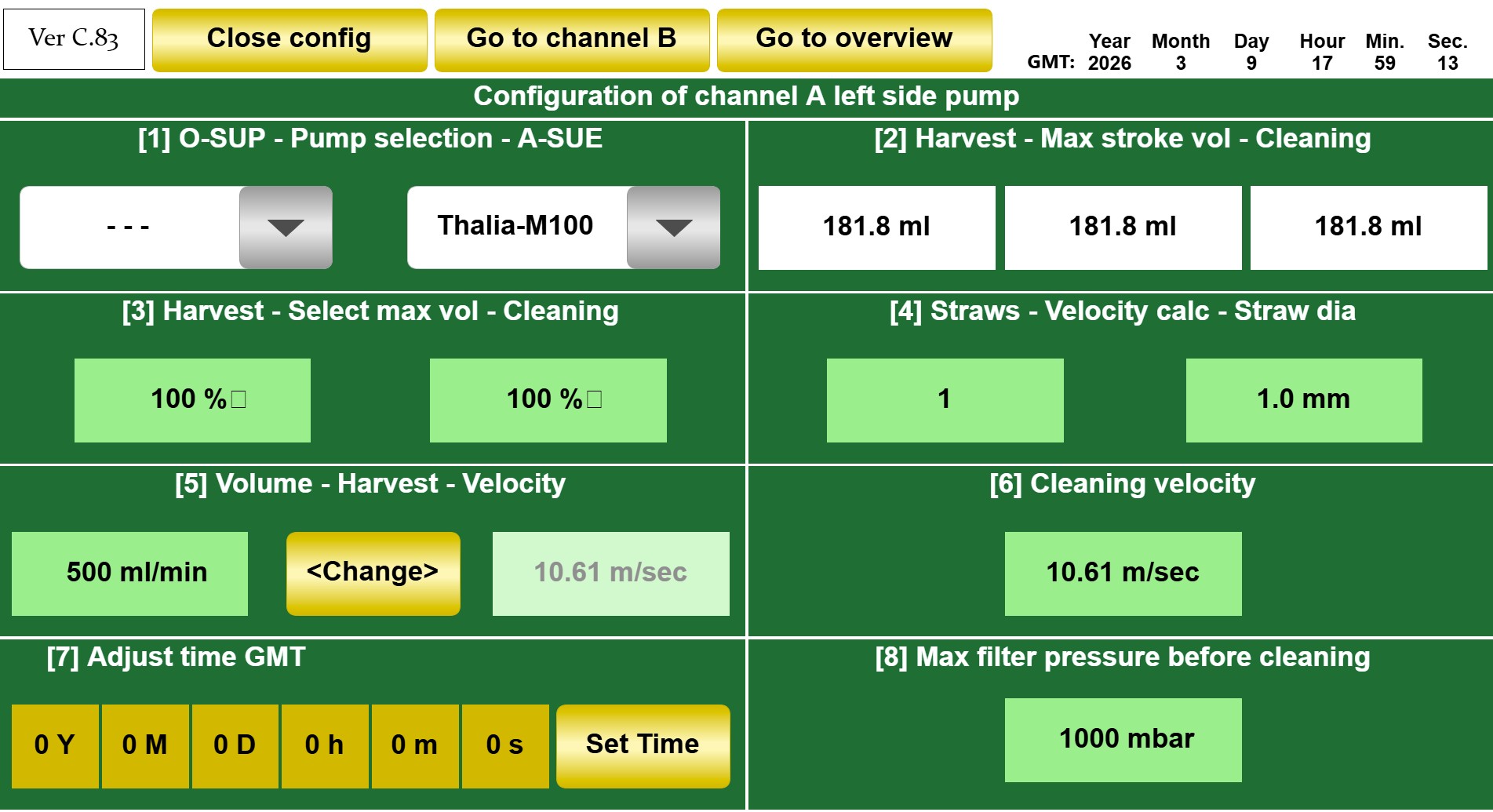The width and height of the screenshot is (1493, 812).
Task: Click the 0 Y year adjust box
Action: (55, 745)
